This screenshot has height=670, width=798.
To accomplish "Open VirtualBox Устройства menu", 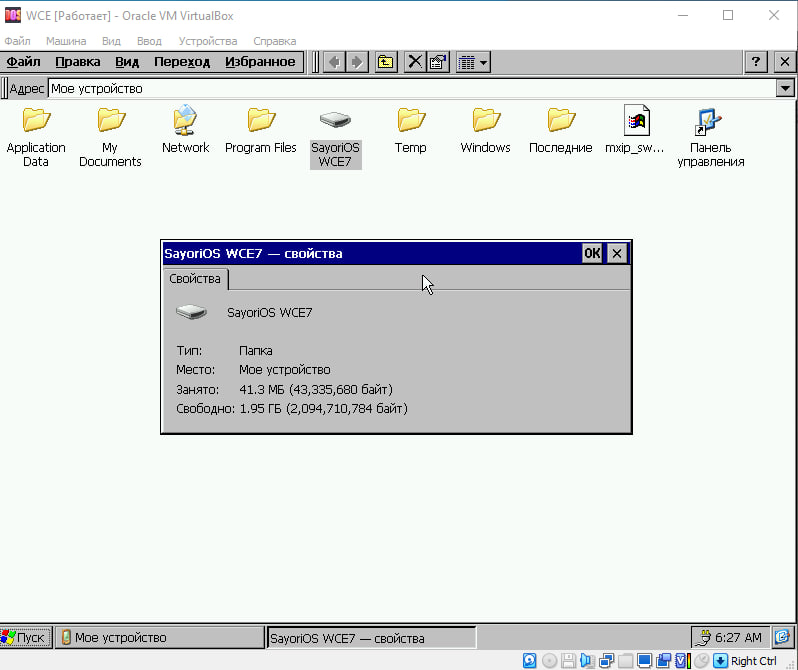I will (208, 41).
